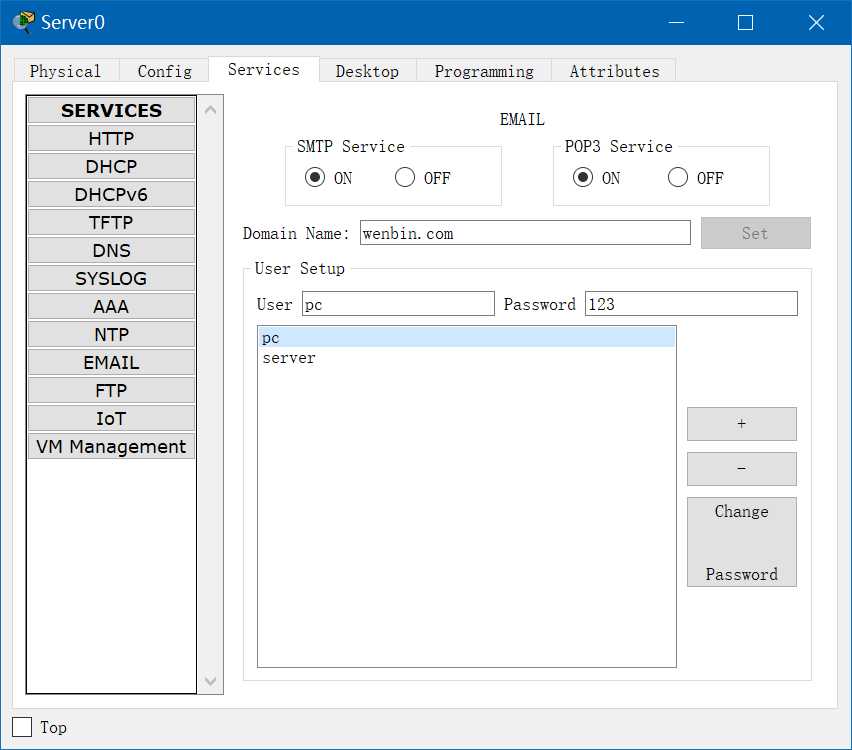
Task: Close the Server0 window
Action: coord(816,22)
